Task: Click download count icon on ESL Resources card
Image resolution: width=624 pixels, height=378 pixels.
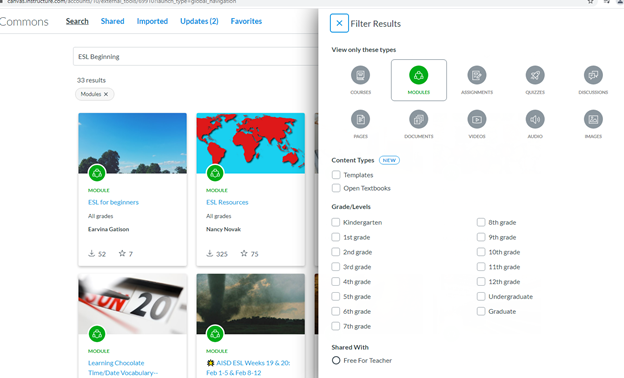Action: (x=210, y=253)
